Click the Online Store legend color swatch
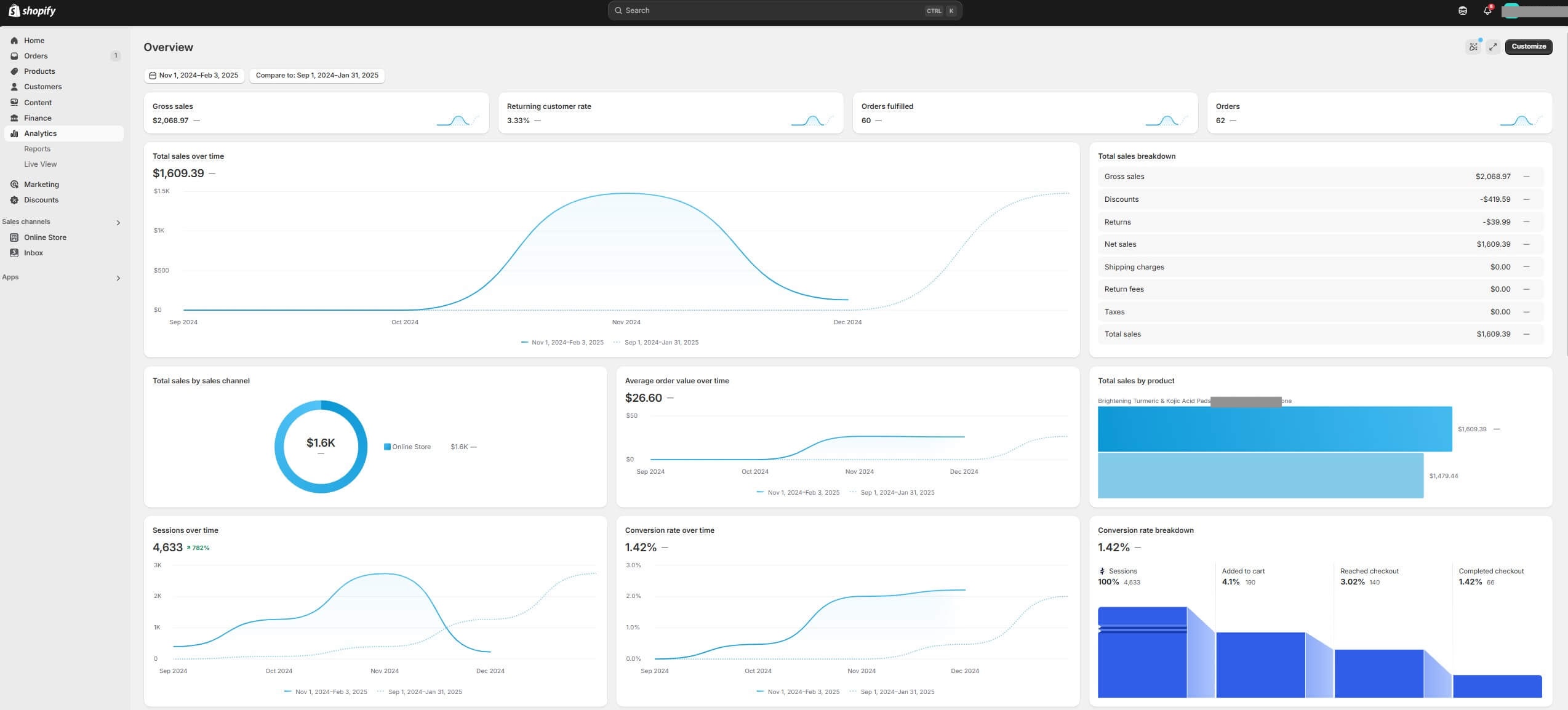The height and width of the screenshot is (710, 1568). coord(387,447)
